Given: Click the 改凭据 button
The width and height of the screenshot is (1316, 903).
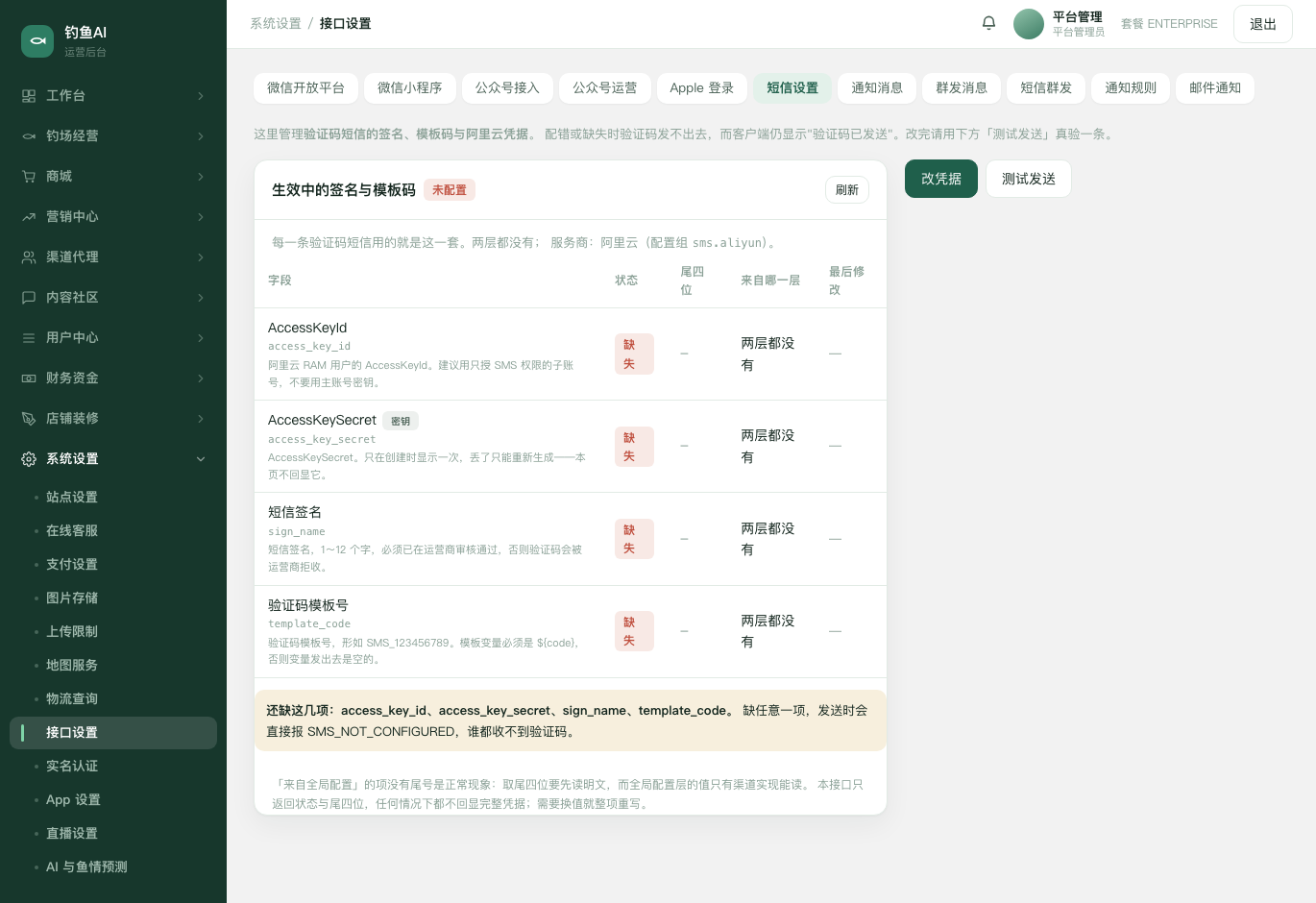Looking at the screenshot, I should point(941,179).
